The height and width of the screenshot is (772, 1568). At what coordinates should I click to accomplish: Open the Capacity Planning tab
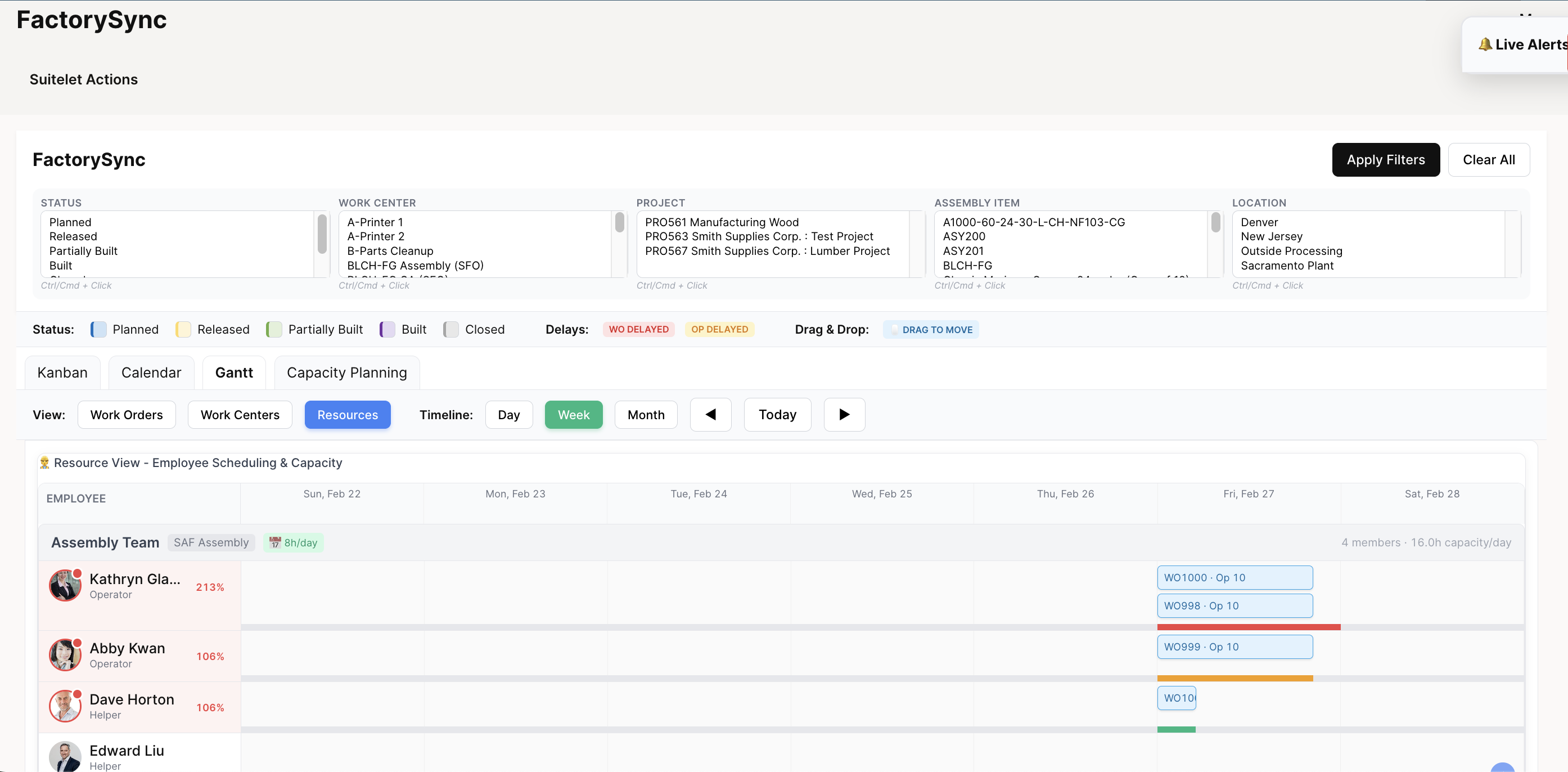point(346,372)
